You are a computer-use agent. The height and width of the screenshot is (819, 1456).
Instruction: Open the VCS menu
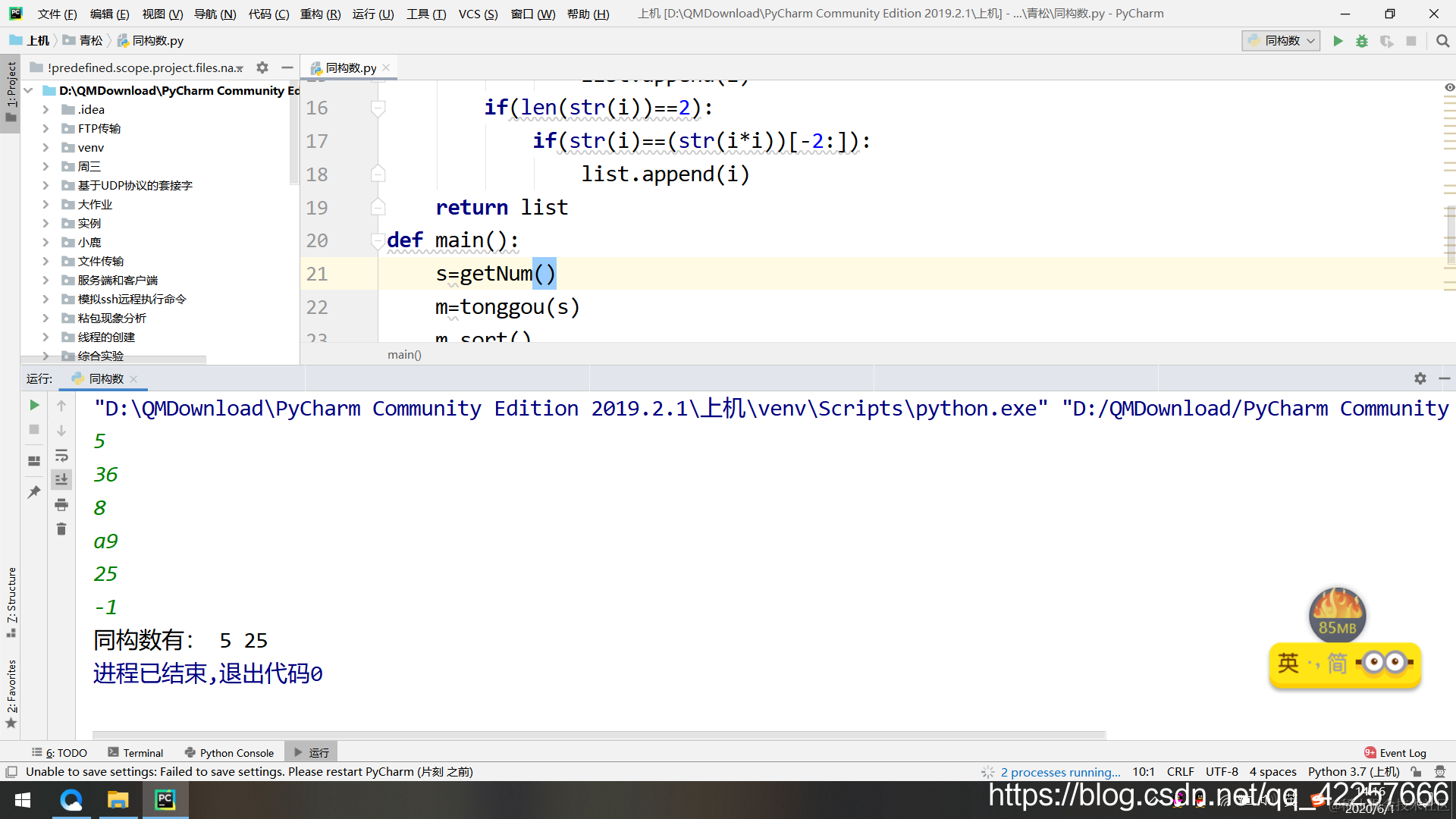(478, 14)
